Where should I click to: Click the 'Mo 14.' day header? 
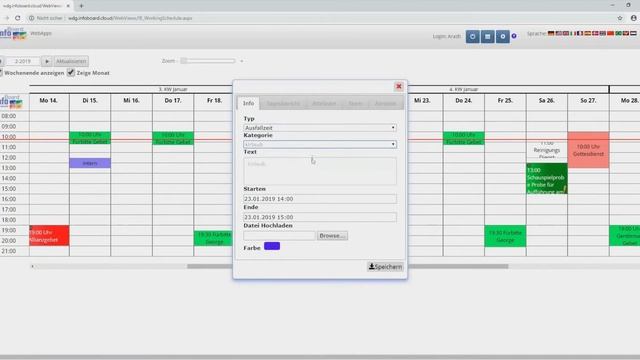[x=49, y=100]
